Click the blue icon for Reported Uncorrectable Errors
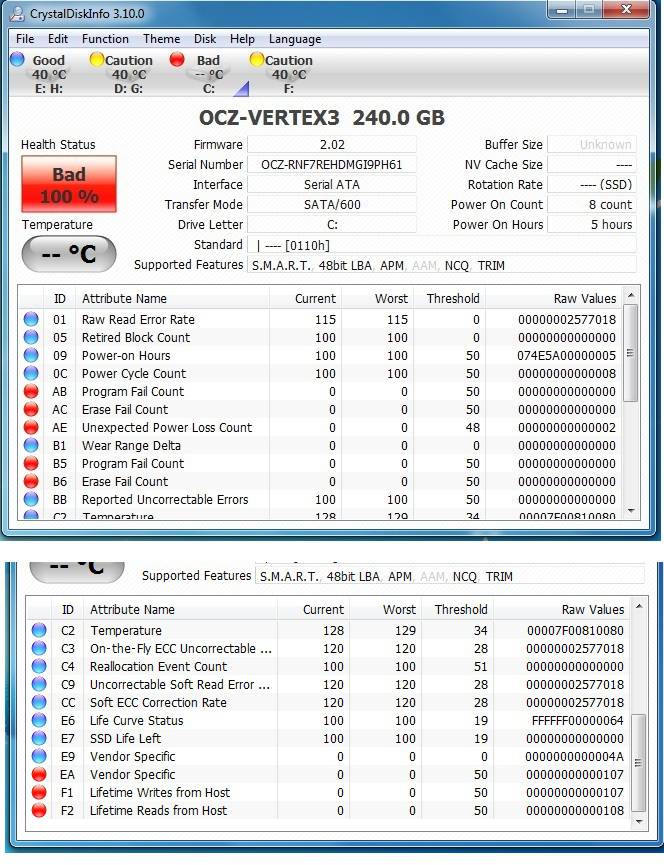 point(31,499)
